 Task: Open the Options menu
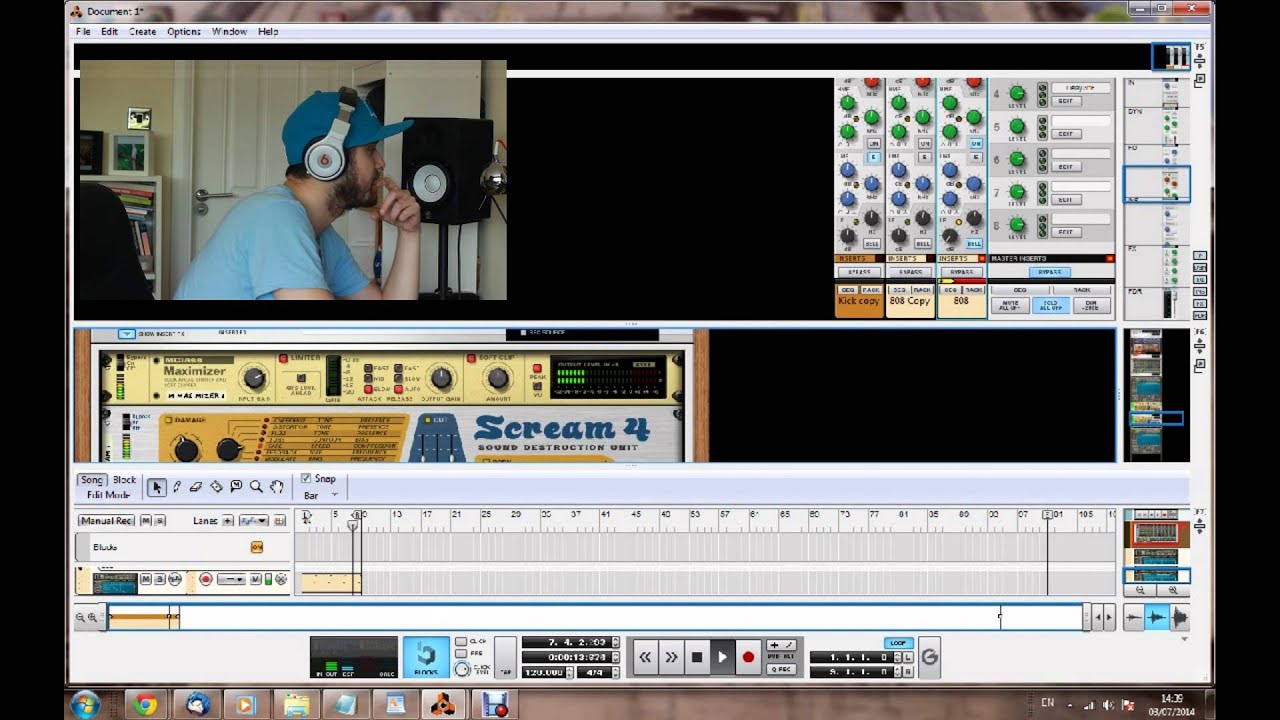[184, 31]
